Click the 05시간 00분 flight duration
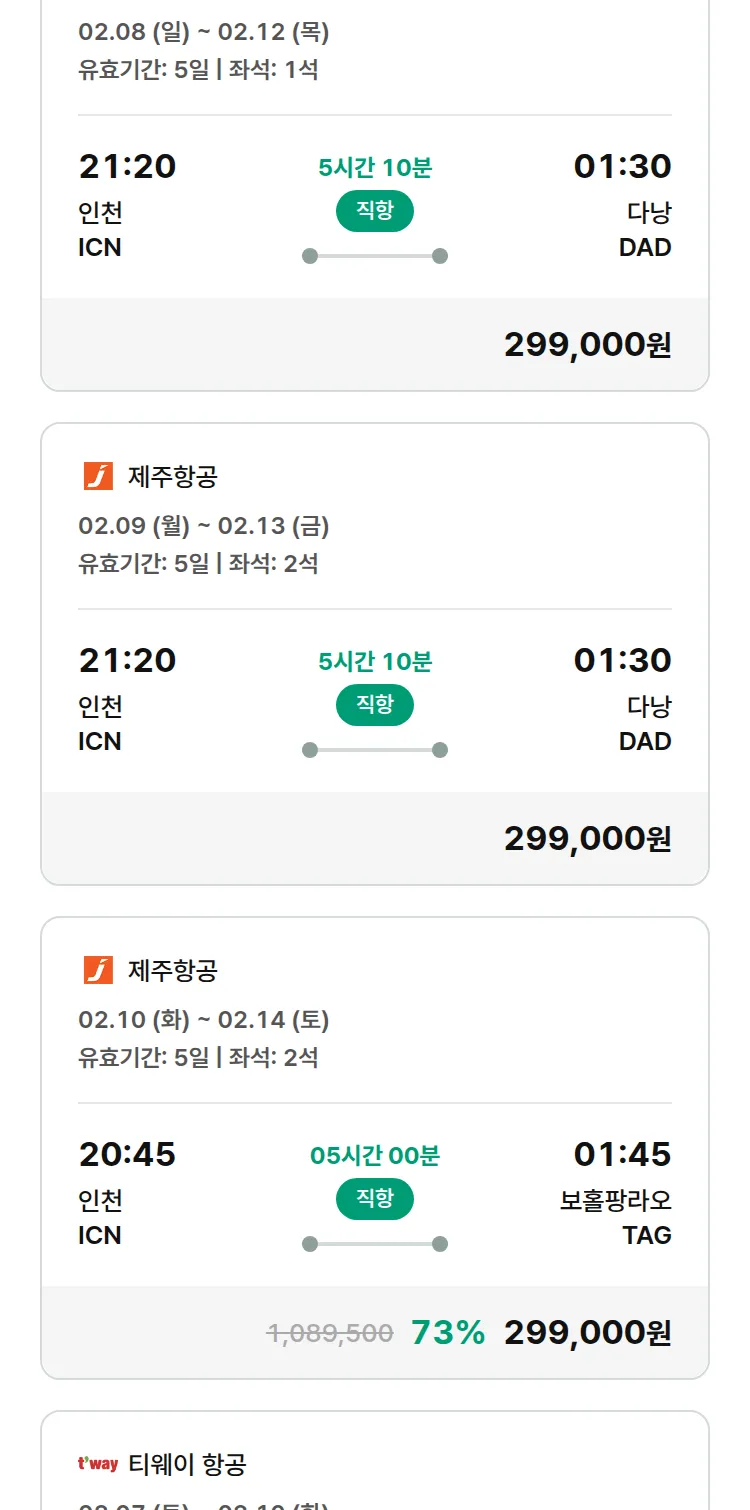The width and height of the screenshot is (750, 1510). 375,1156
